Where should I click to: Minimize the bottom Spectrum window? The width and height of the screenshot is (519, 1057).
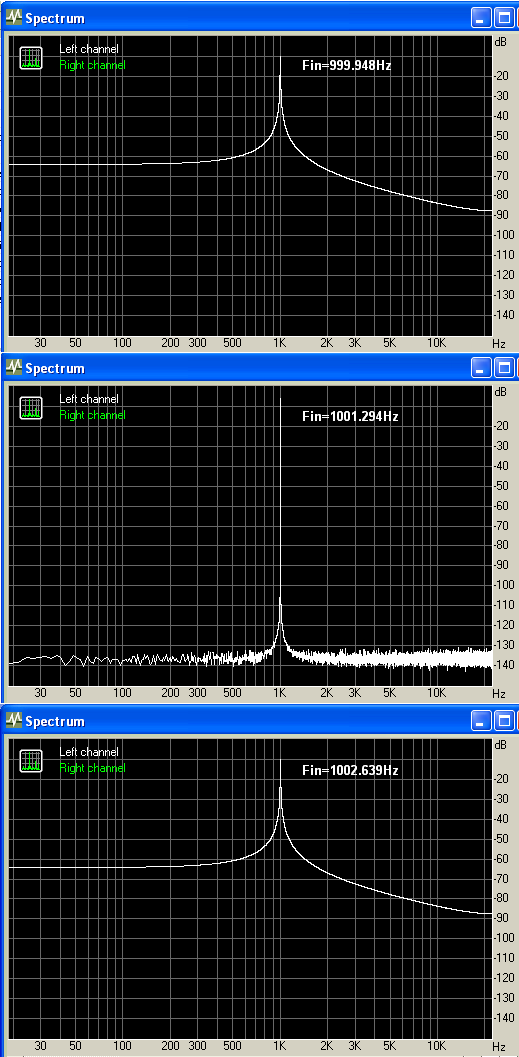click(481, 721)
